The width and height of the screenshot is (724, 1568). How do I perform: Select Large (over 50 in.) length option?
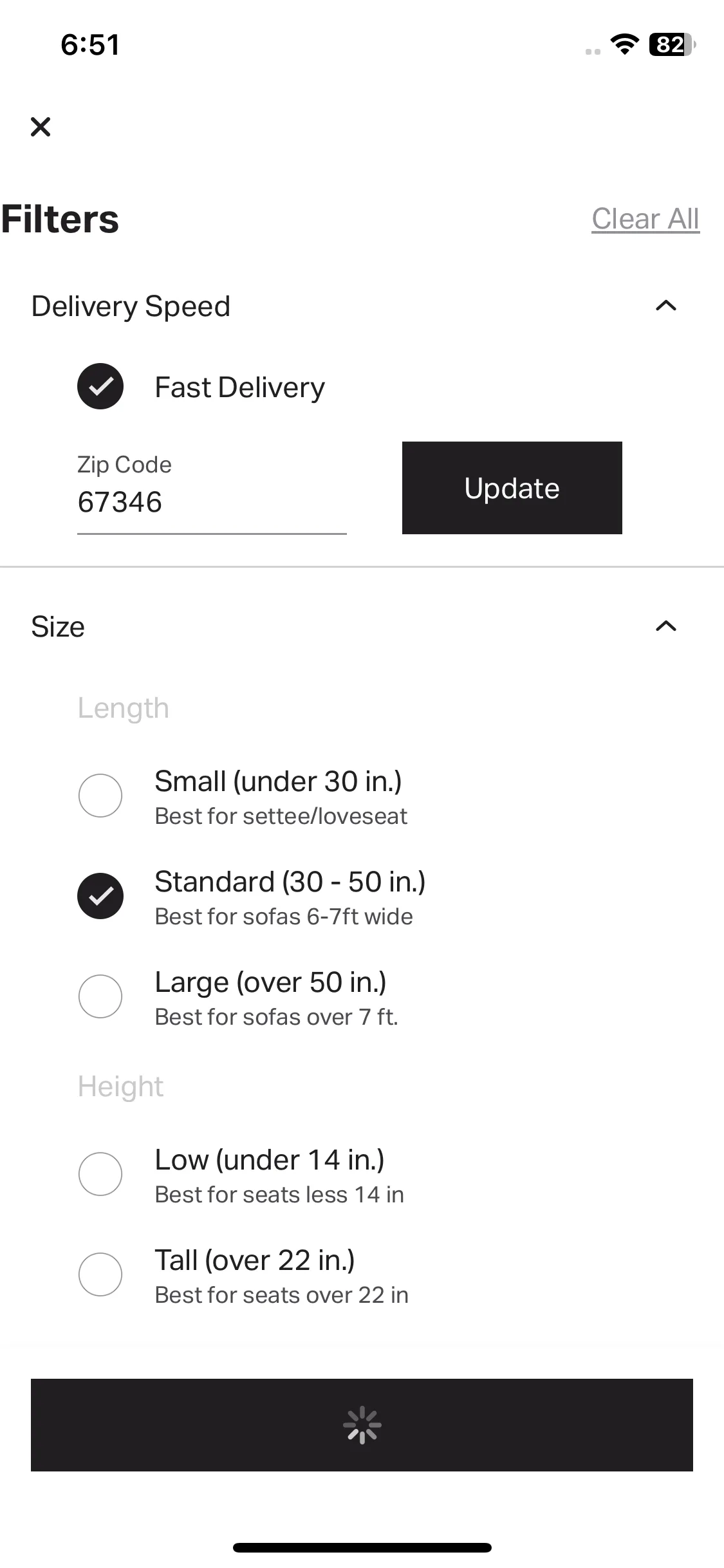tap(100, 996)
